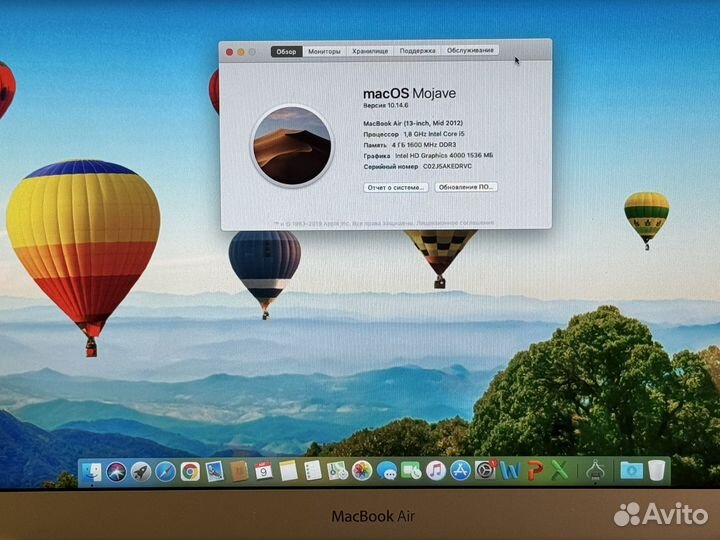The height and width of the screenshot is (540, 720).
Task: Open Reminders list icon in dock
Action: pyautogui.click(x=313, y=471)
